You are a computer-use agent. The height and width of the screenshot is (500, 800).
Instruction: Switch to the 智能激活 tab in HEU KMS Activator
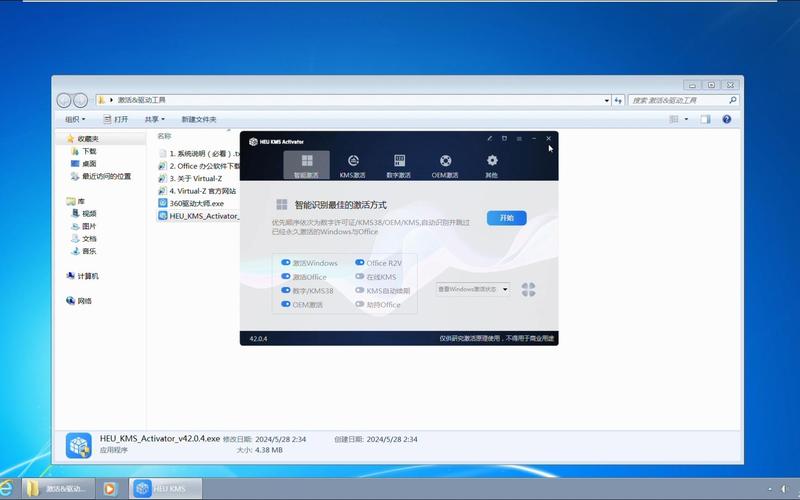(306, 165)
